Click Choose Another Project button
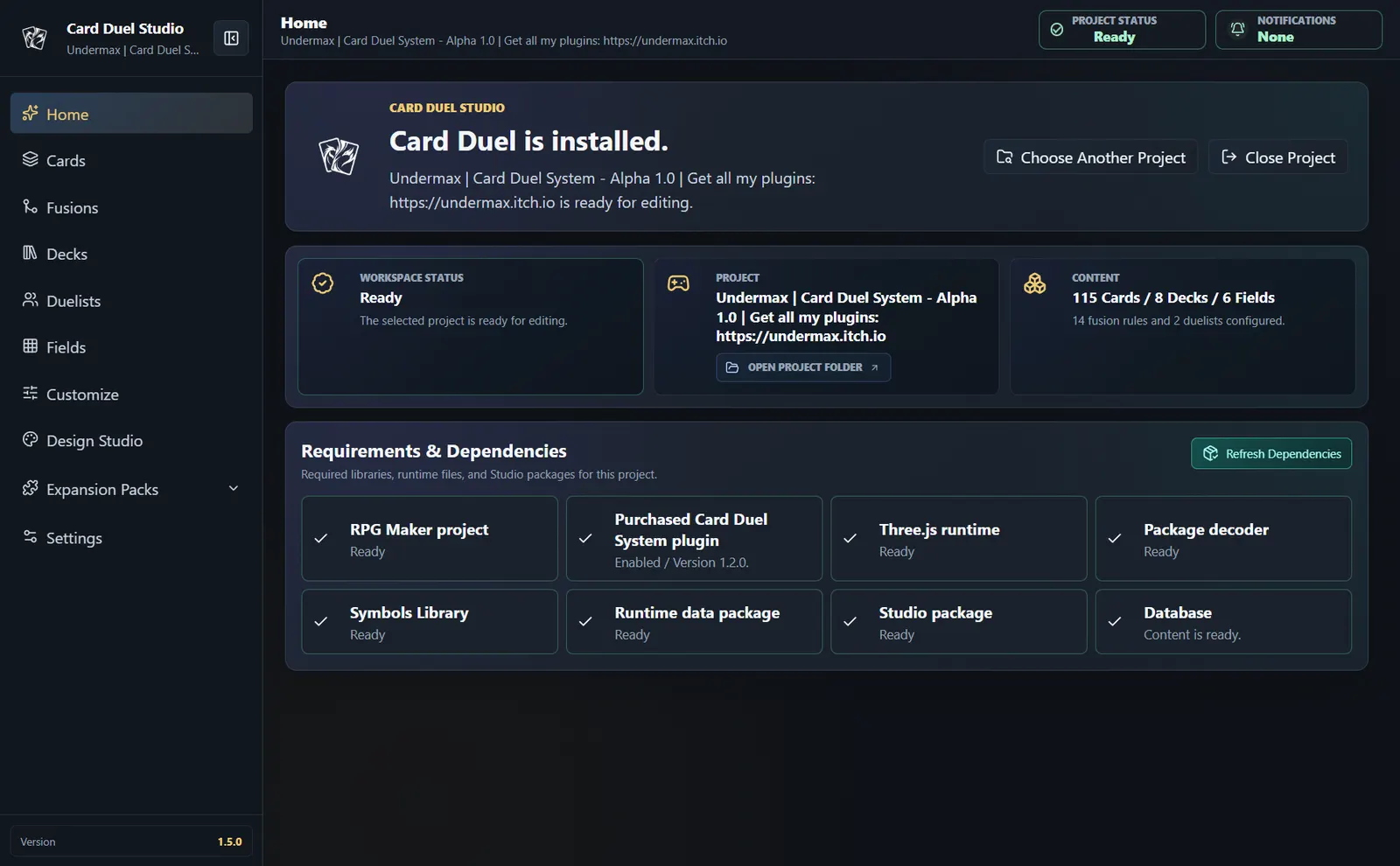Screen dimensions: 1400x866 tap(1090, 157)
